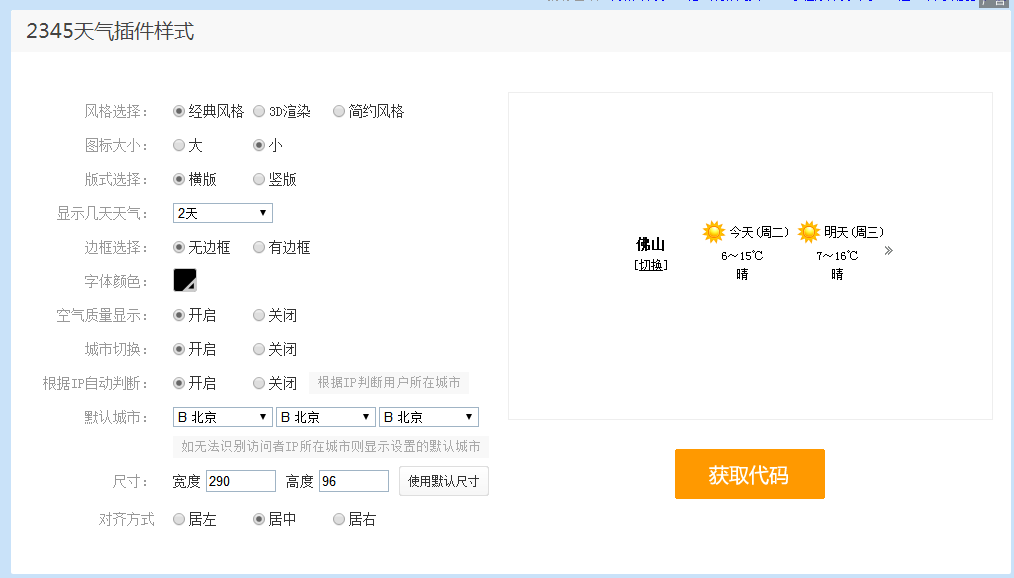The height and width of the screenshot is (578, 1014).
Task: Open the 显示几天天气 dropdown showing 2天
Action: 222,213
